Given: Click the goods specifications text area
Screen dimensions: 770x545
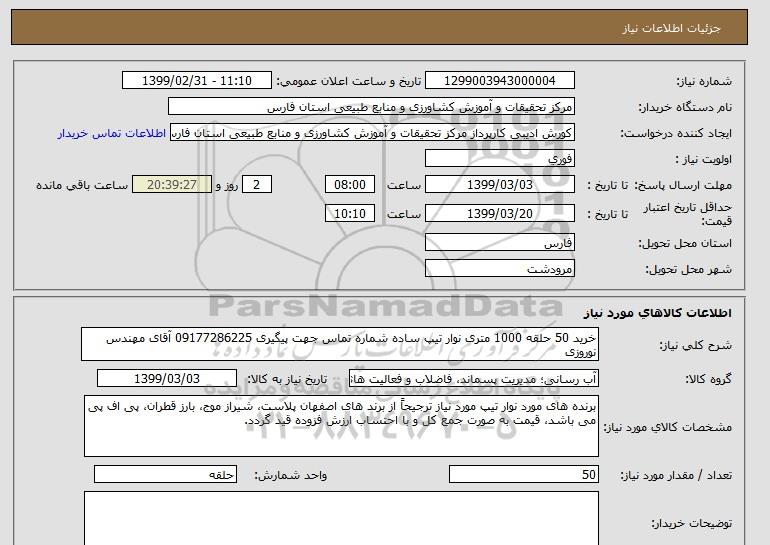Looking at the screenshot, I should coord(341,426).
